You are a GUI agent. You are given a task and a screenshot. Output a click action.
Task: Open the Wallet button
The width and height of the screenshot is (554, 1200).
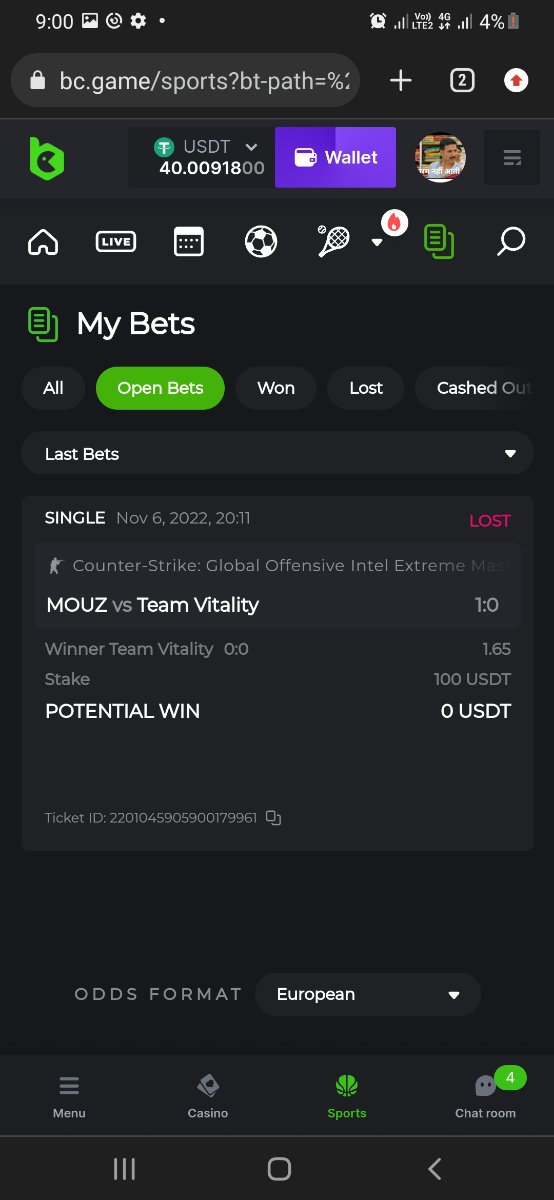point(335,157)
